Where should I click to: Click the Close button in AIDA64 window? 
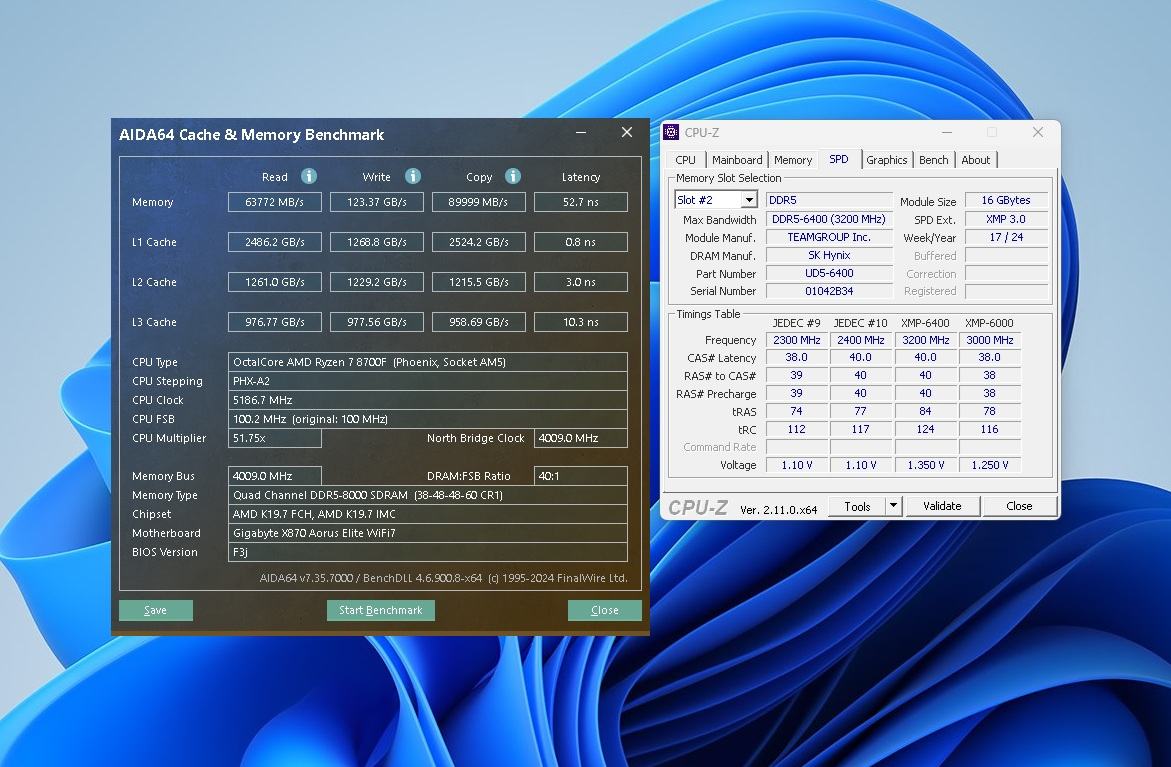pyautogui.click(x=604, y=610)
